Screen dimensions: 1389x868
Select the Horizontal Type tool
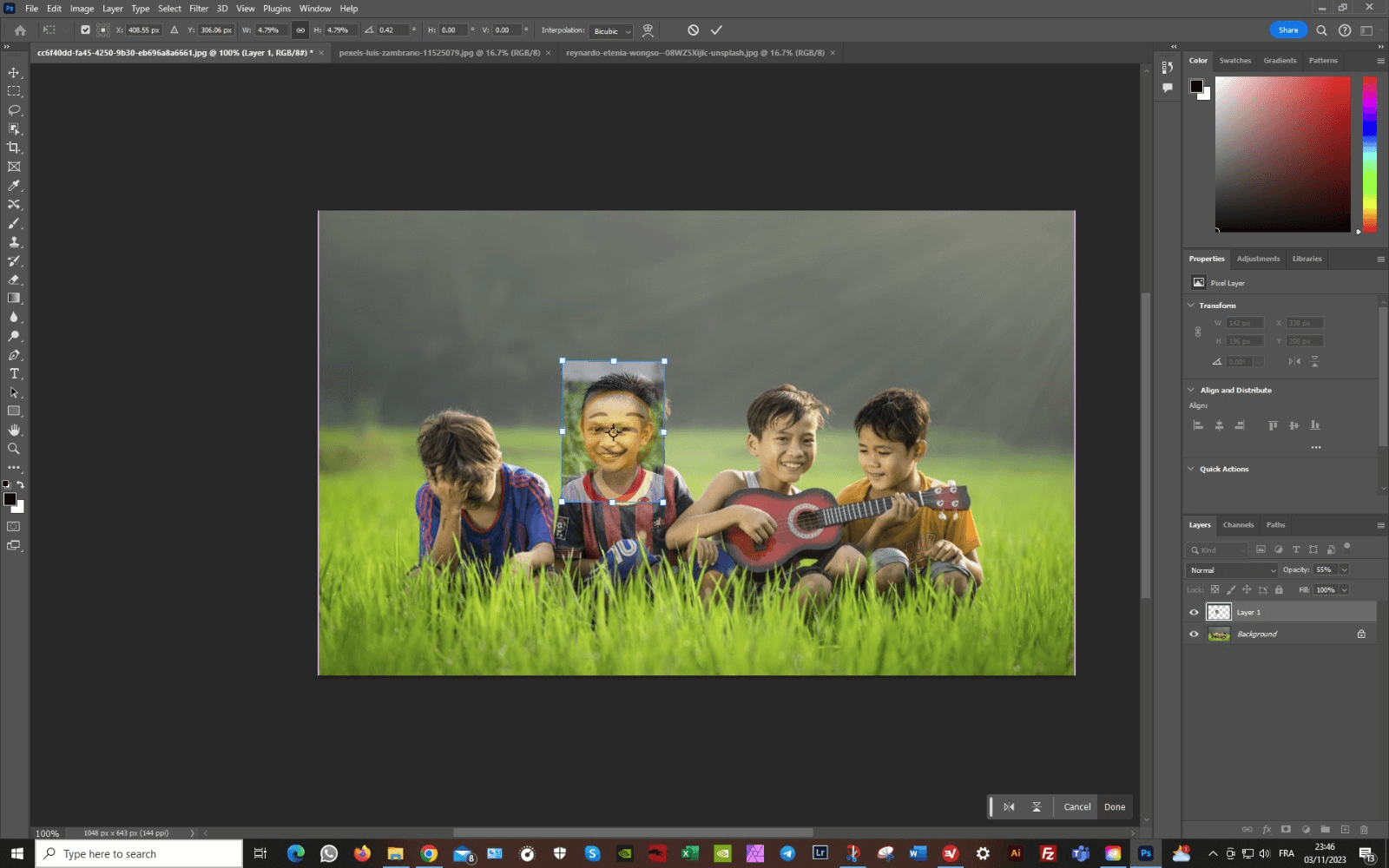click(14, 374)
